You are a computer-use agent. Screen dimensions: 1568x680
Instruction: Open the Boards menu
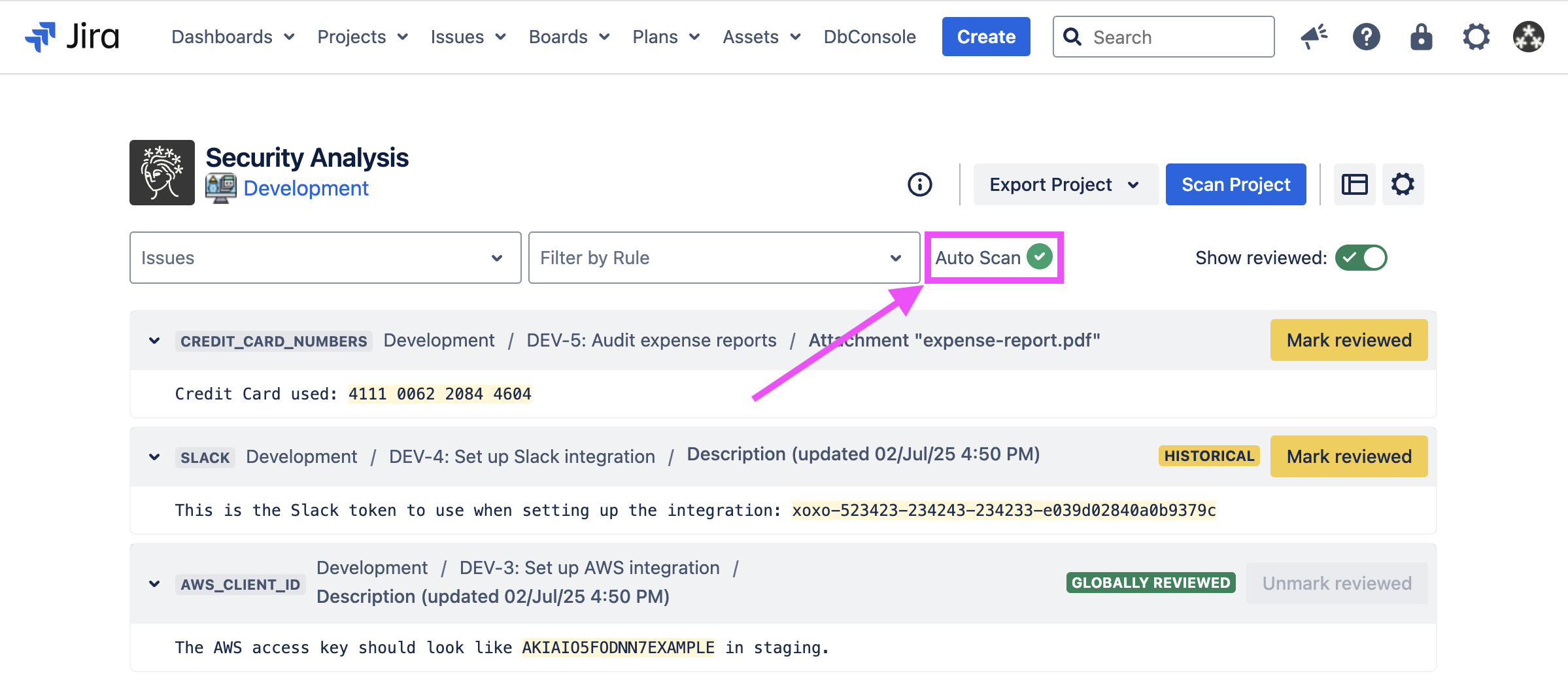[569, 37]
